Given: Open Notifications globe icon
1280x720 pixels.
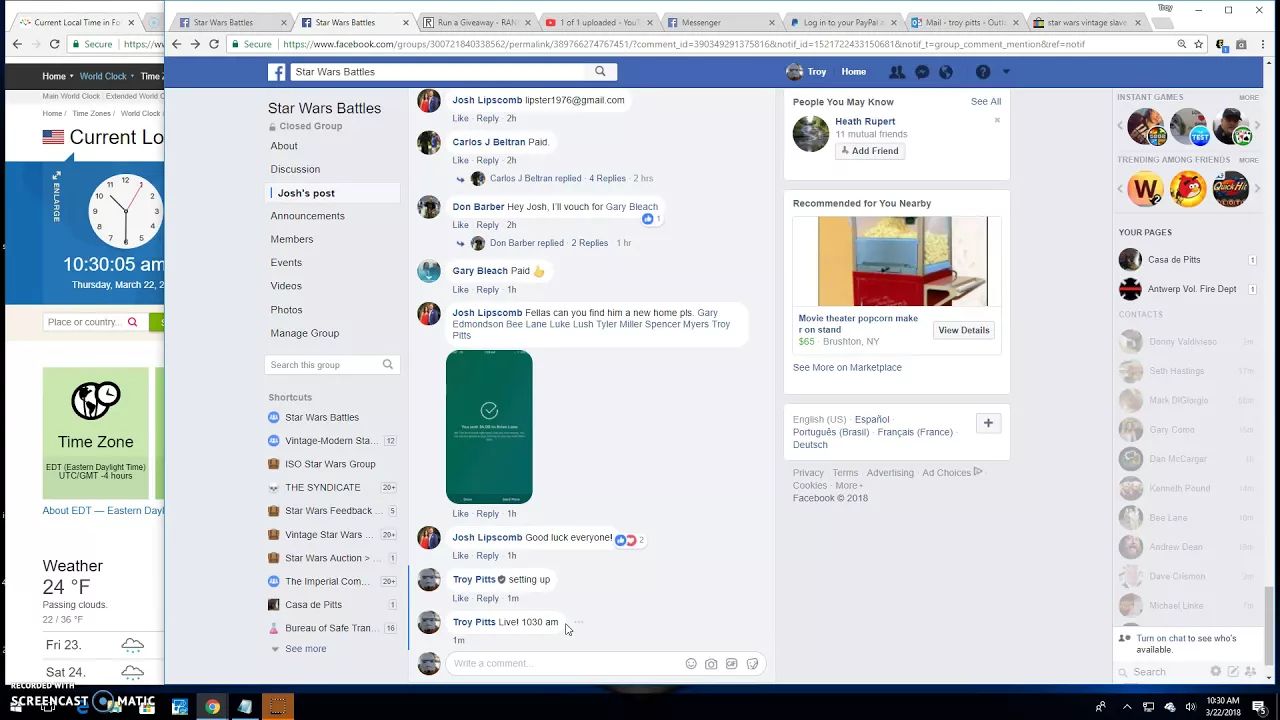Looking at the screenshot, I should coord(946,72).
